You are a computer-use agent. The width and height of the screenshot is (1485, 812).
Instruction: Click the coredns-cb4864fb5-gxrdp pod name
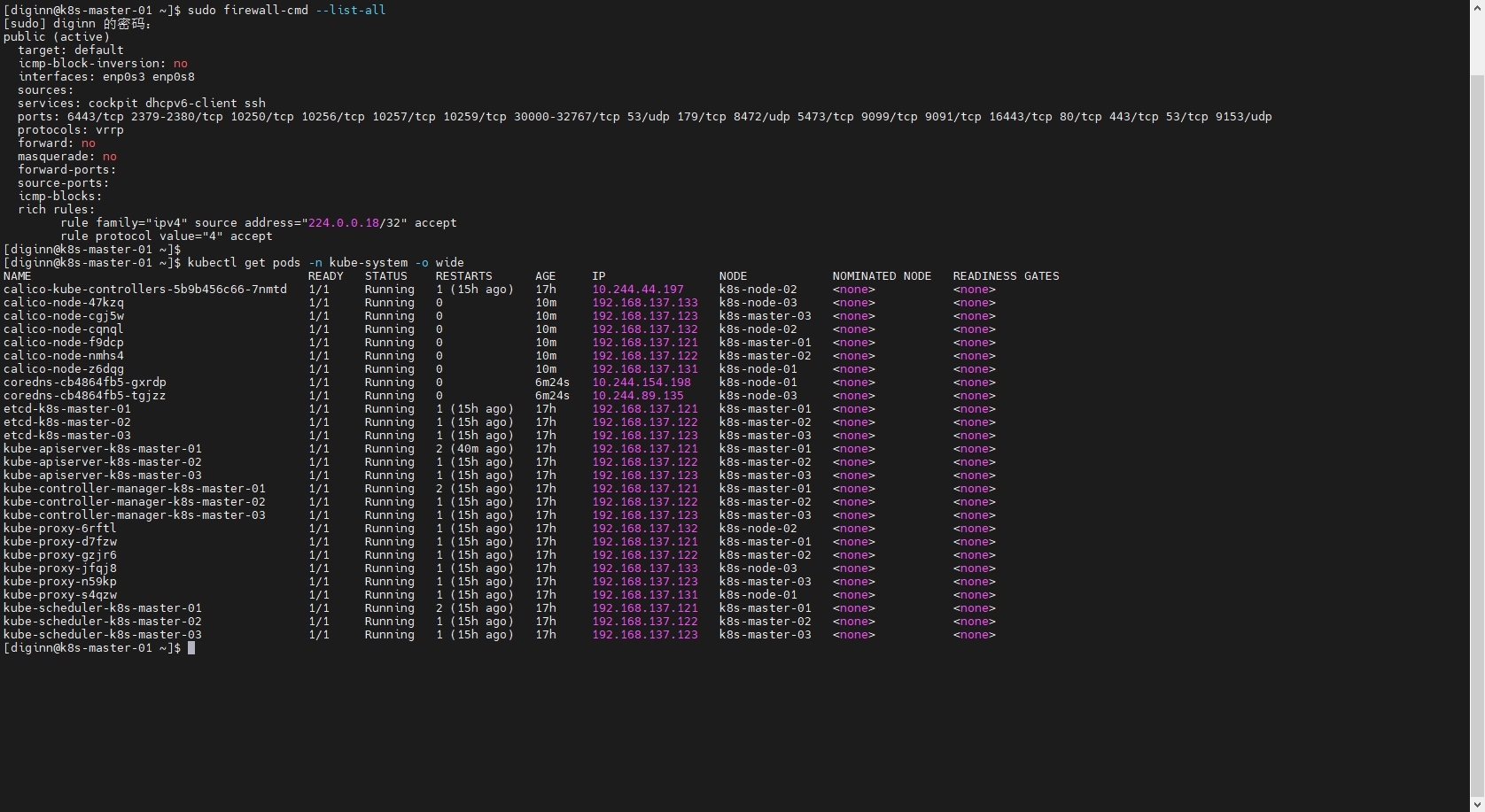[84, 383]
